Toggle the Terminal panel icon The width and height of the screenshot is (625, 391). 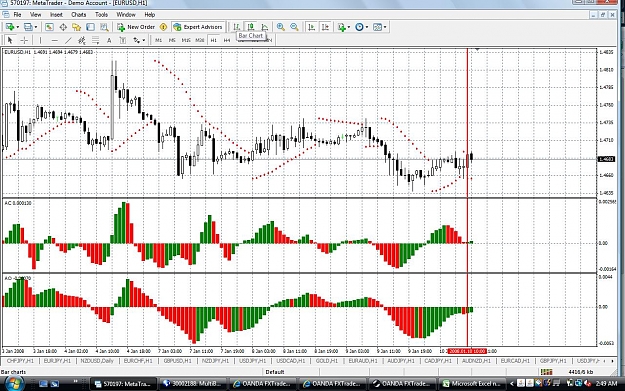coord(90,27)
